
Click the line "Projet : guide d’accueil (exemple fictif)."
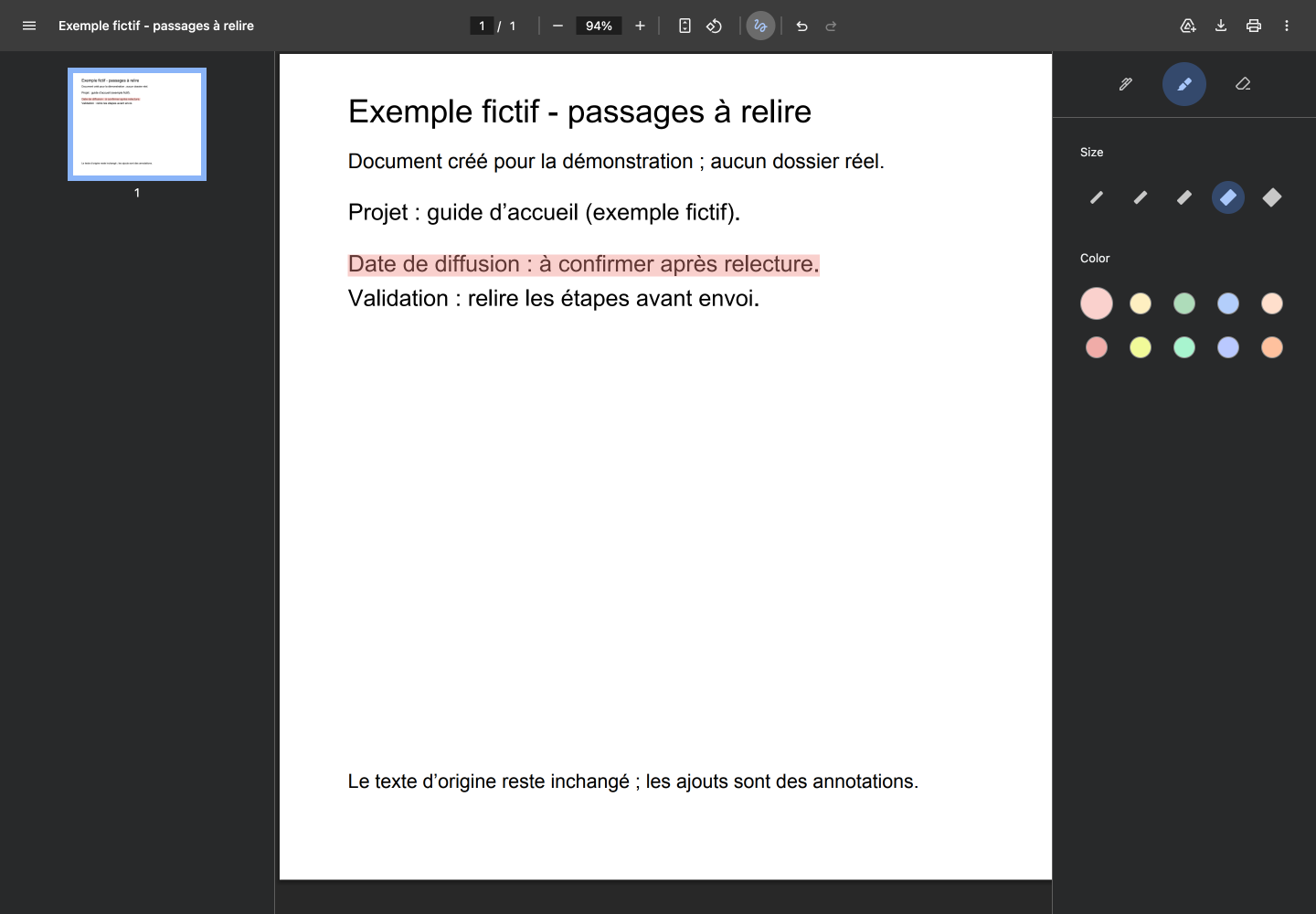pyautogui.click(x=544, y=213)
